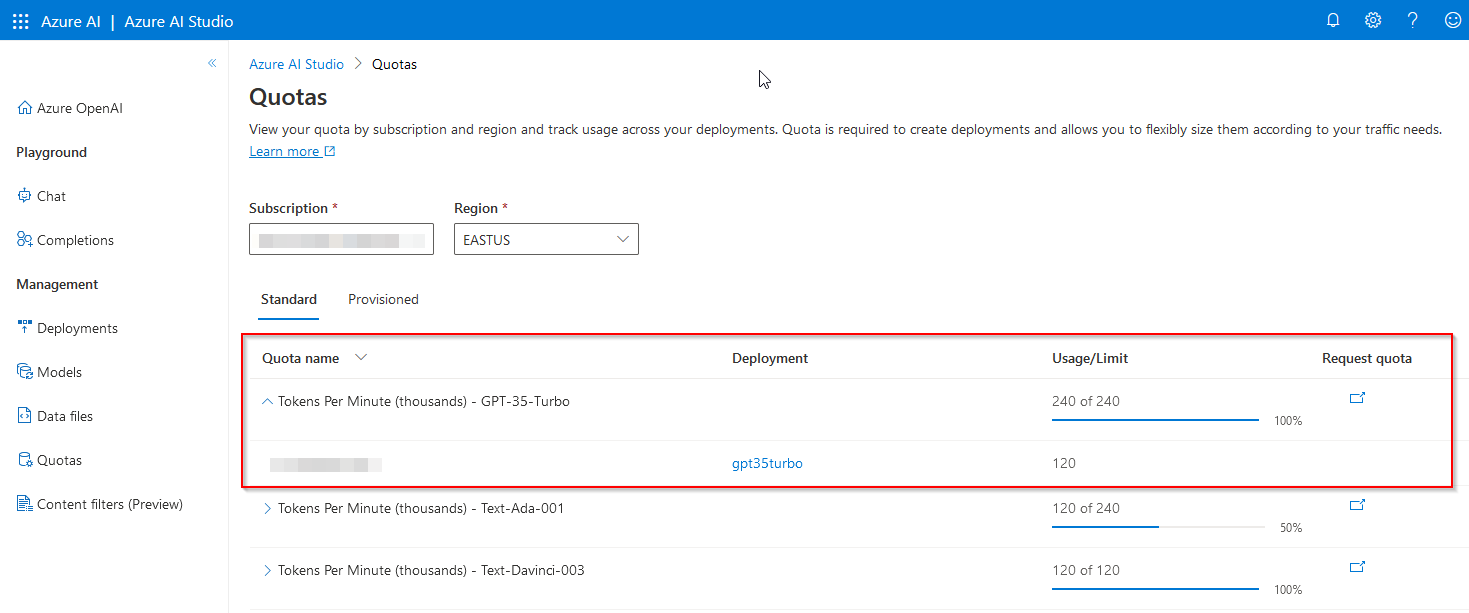Screen dimensions: 1469x613
Task: Request quota for Text-Ada-001 row
Action: click(1358, 505)
